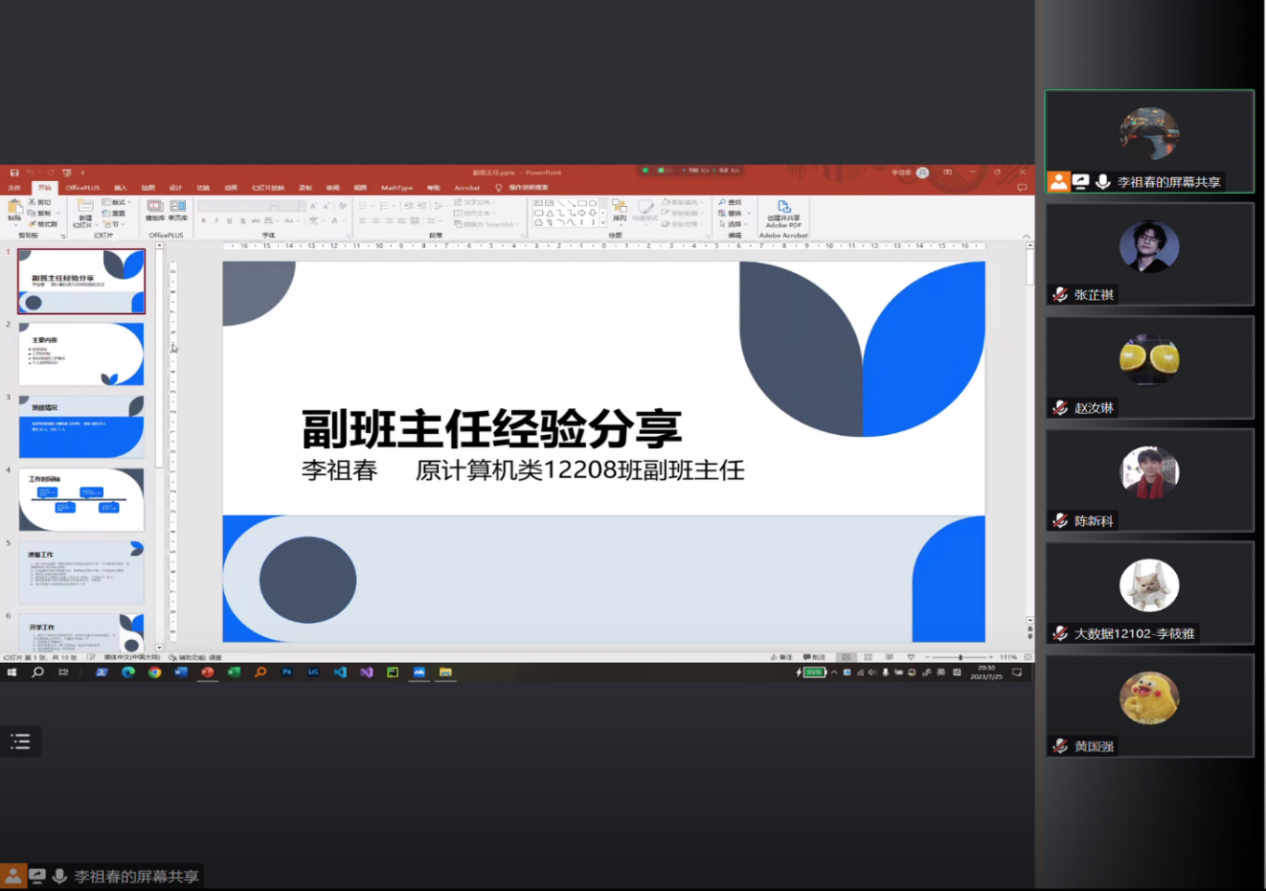Click the Save icon in quick access toolbar

[14, 172]
